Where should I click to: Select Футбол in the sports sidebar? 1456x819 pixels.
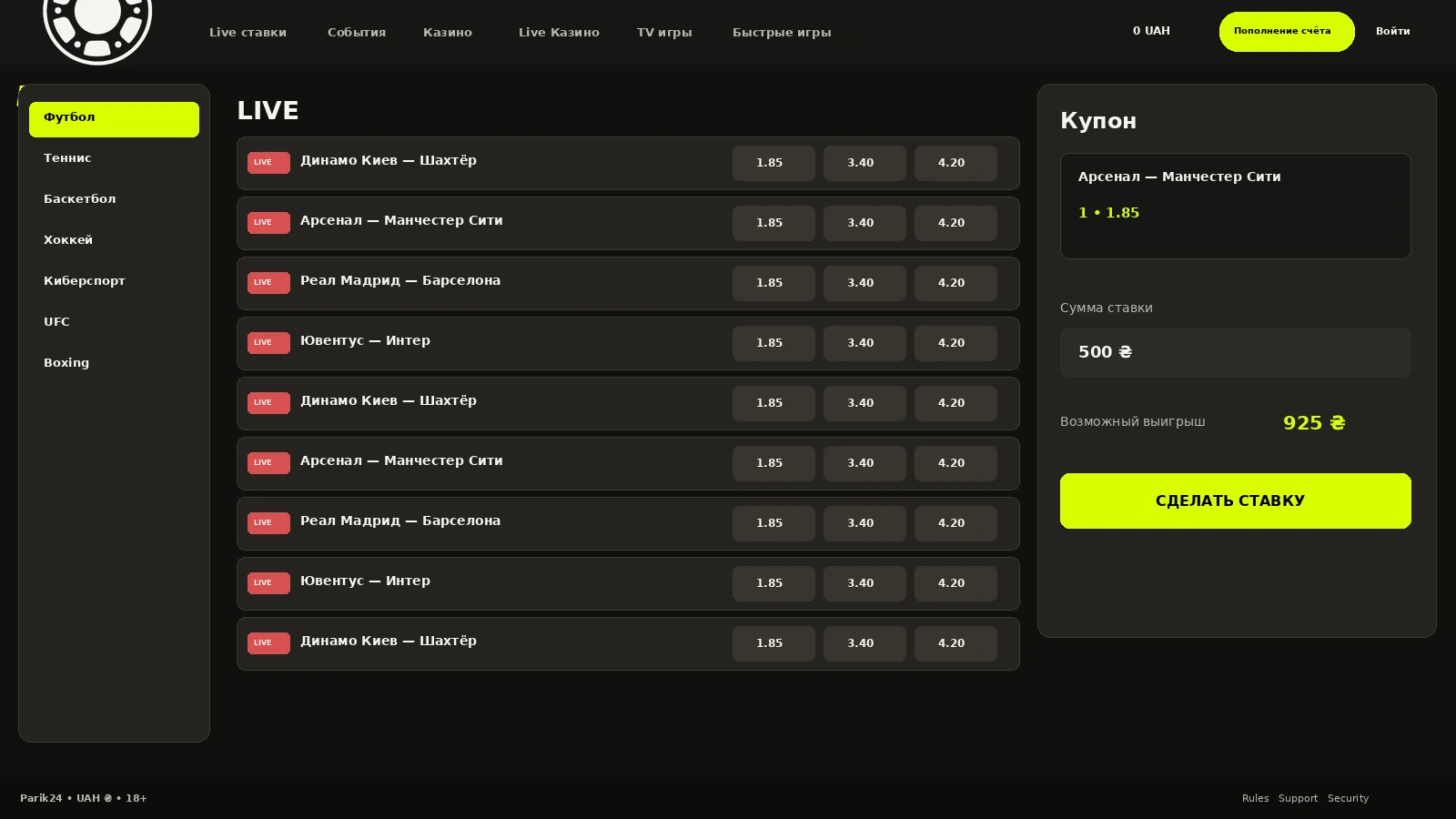coord(114,119)
